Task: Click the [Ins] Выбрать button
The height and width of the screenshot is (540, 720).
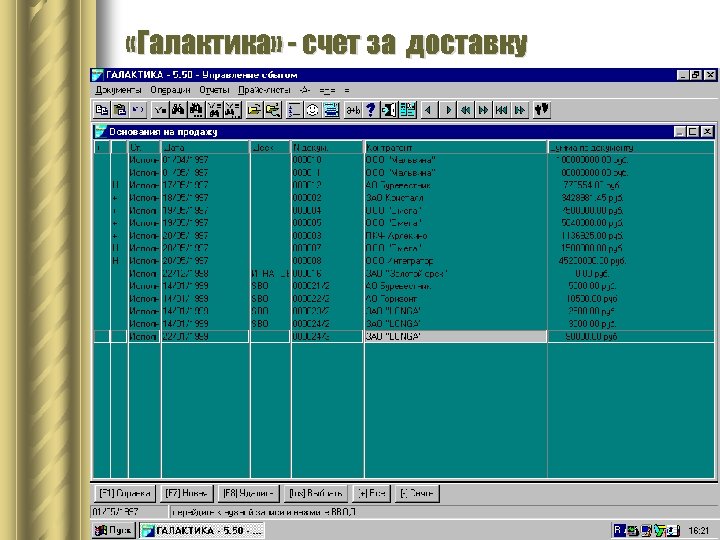Action: (315, 494)
